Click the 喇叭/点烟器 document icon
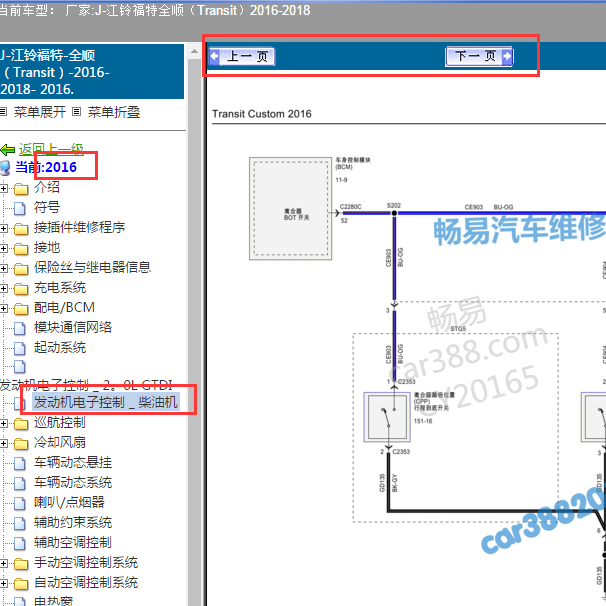This screenshot has height=606, width=606. [x=20, y=504]
